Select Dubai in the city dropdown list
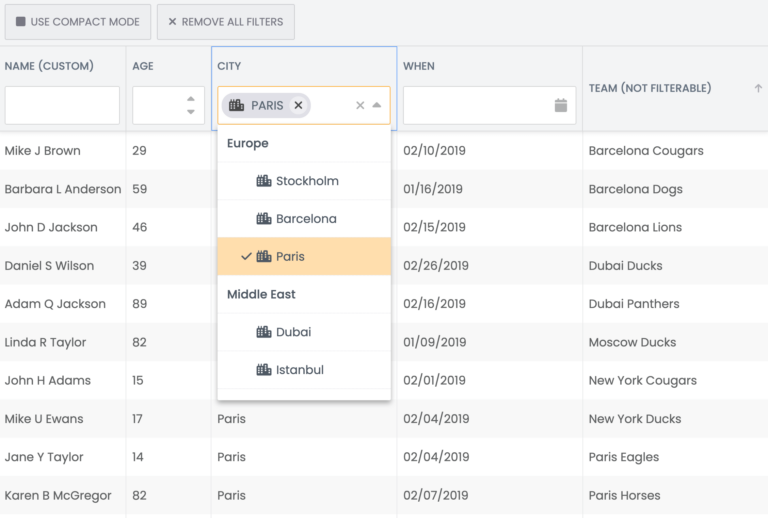Image resolution: width=768 pixels, height=518 pixels. point(304,332)
